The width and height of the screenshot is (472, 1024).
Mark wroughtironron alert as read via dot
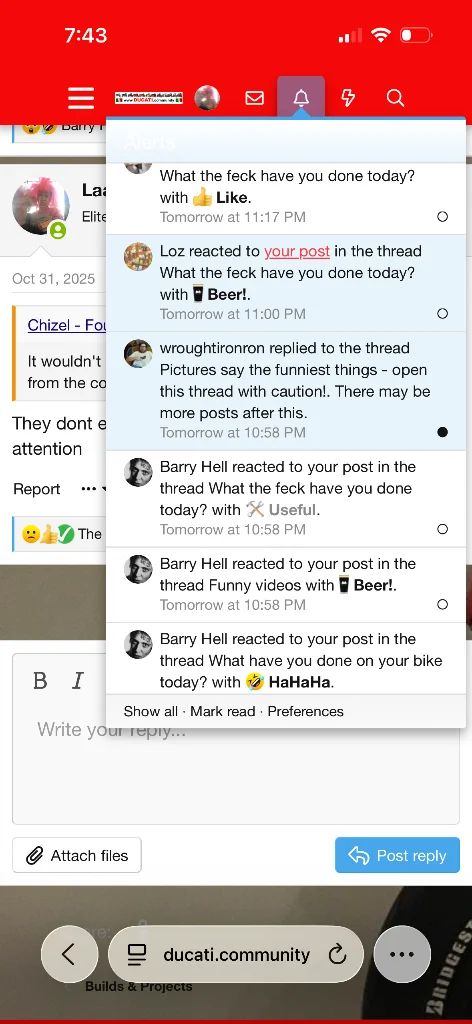click(x=443, y=432)
